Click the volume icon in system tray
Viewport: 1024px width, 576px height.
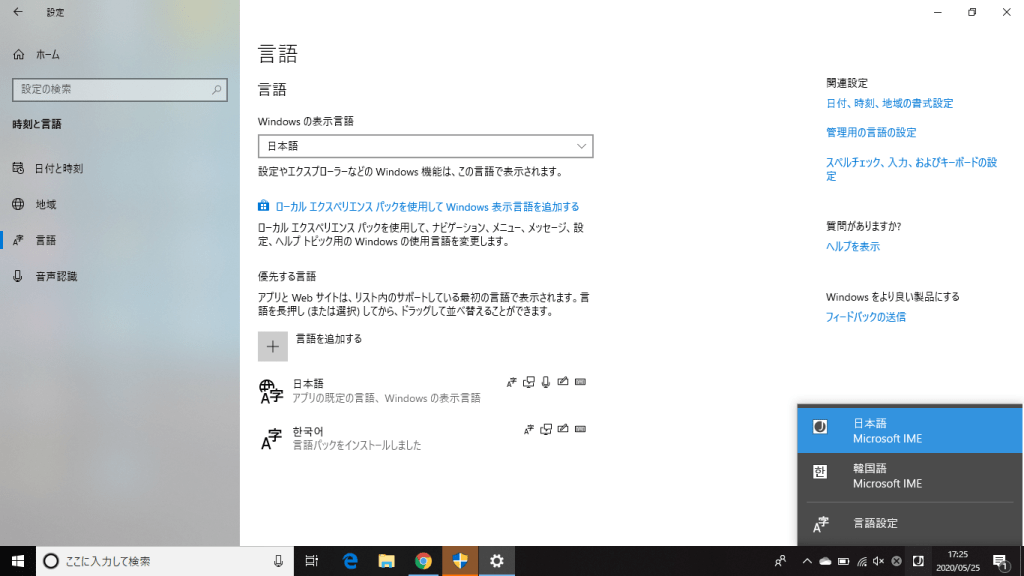point(878,561)
